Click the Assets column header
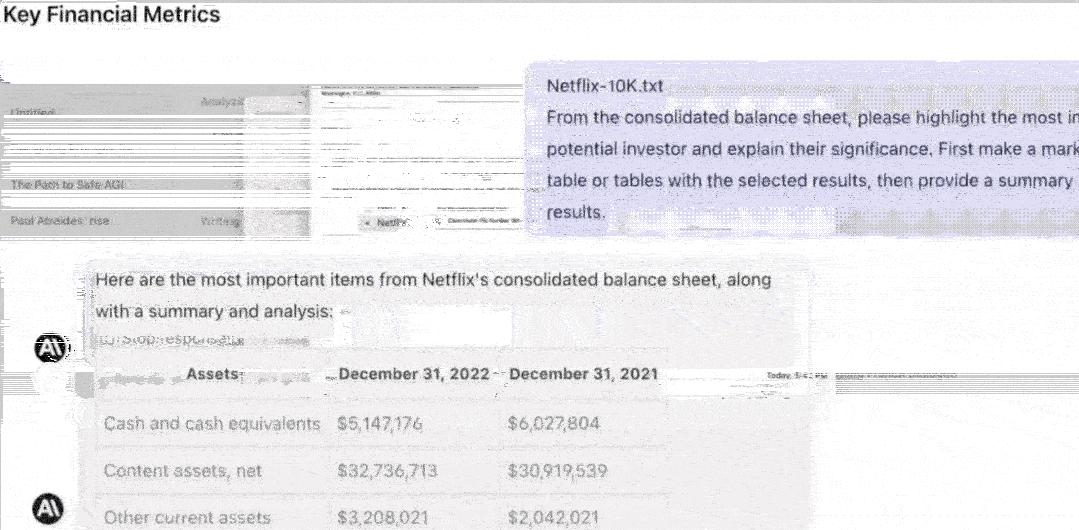The height and width of the screenshot is (530, 1079). pos(212,374)
